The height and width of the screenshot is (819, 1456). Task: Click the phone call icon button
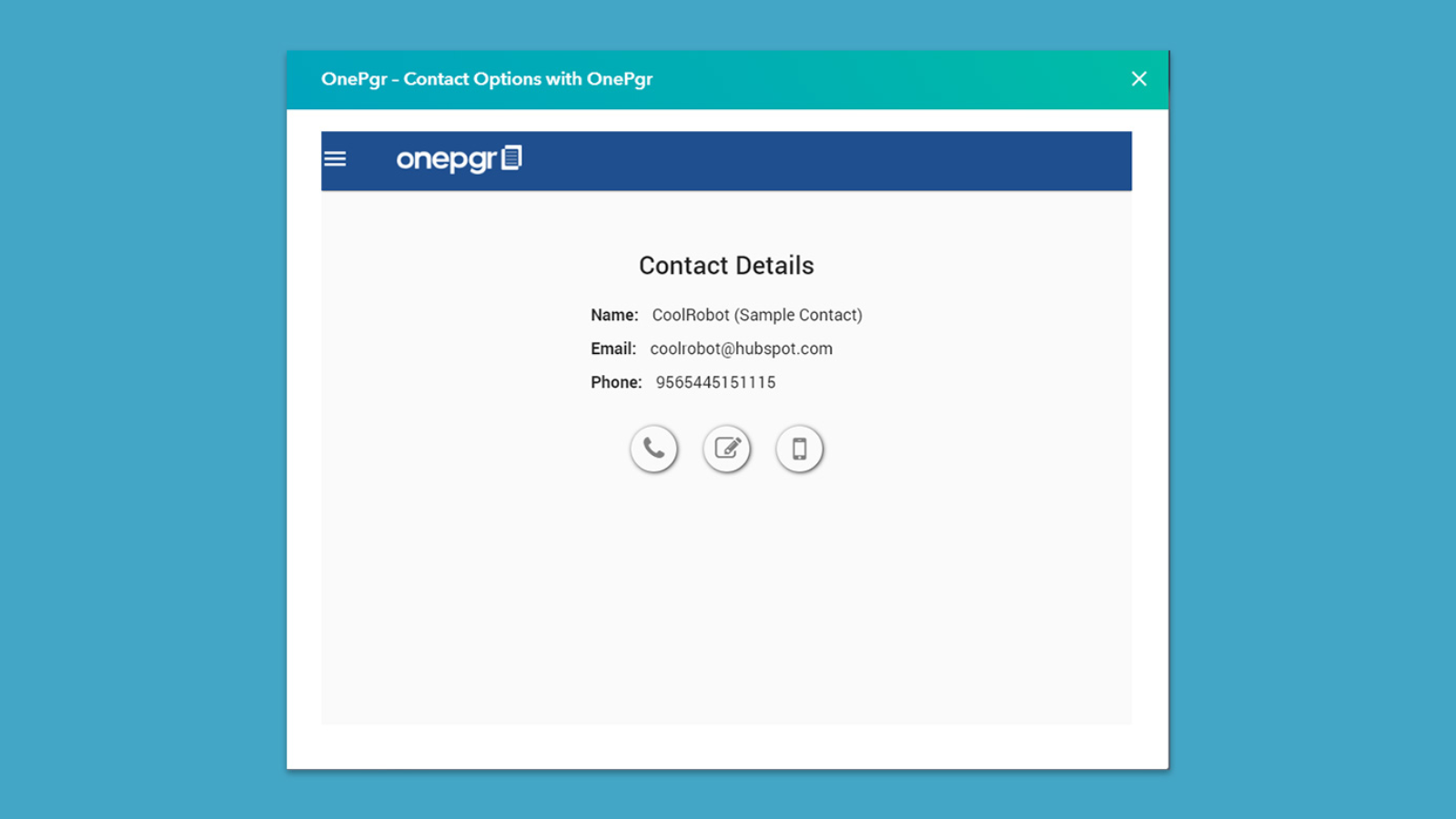(x=653, y=449)
